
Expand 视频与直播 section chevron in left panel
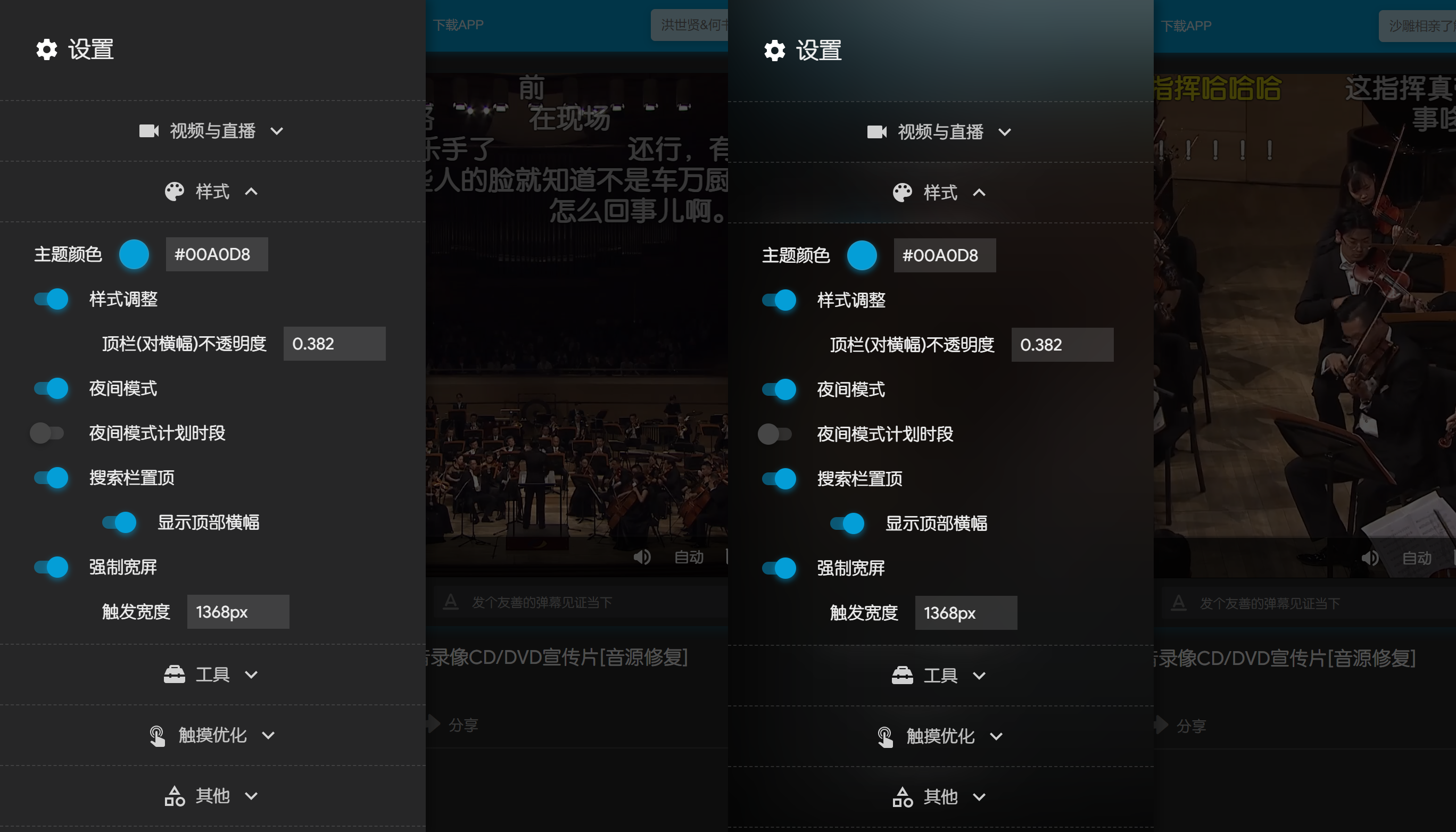click(277, 131)
